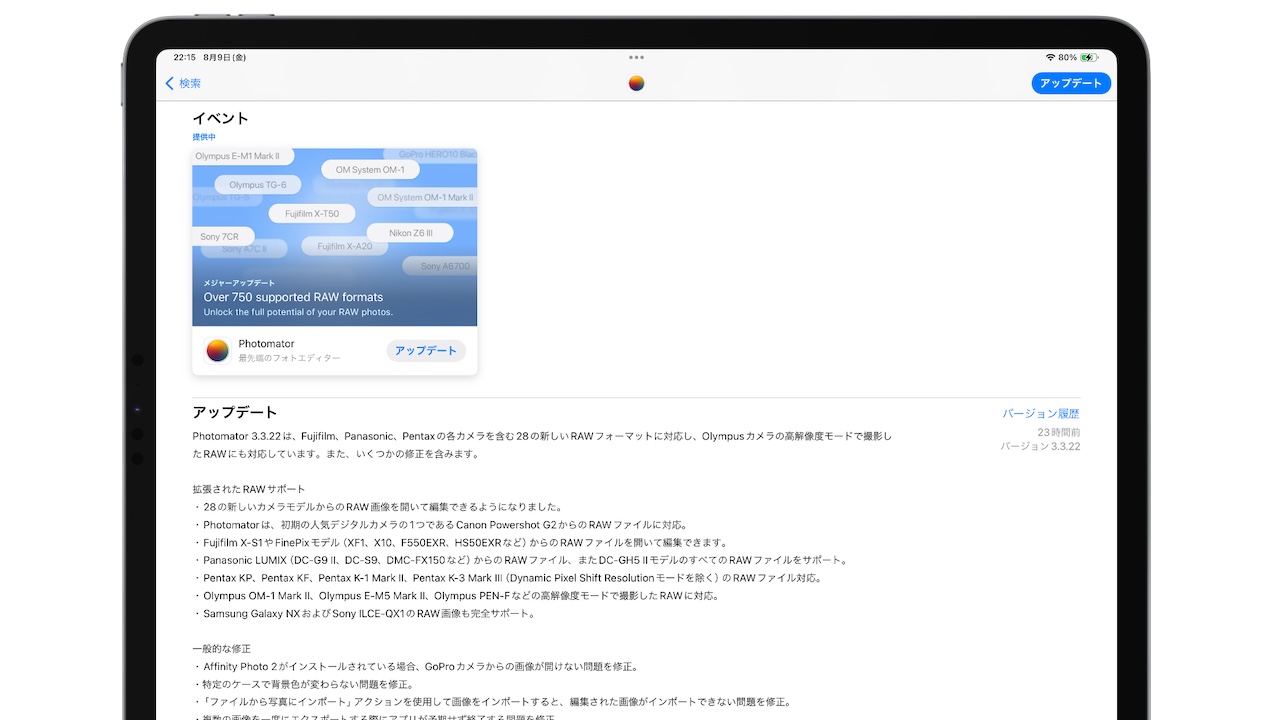Viewport: 1280px width, 720px height.
Task: Tap the 'Fujifilm X-T50' tag in the banner
Action: [312, 214]
